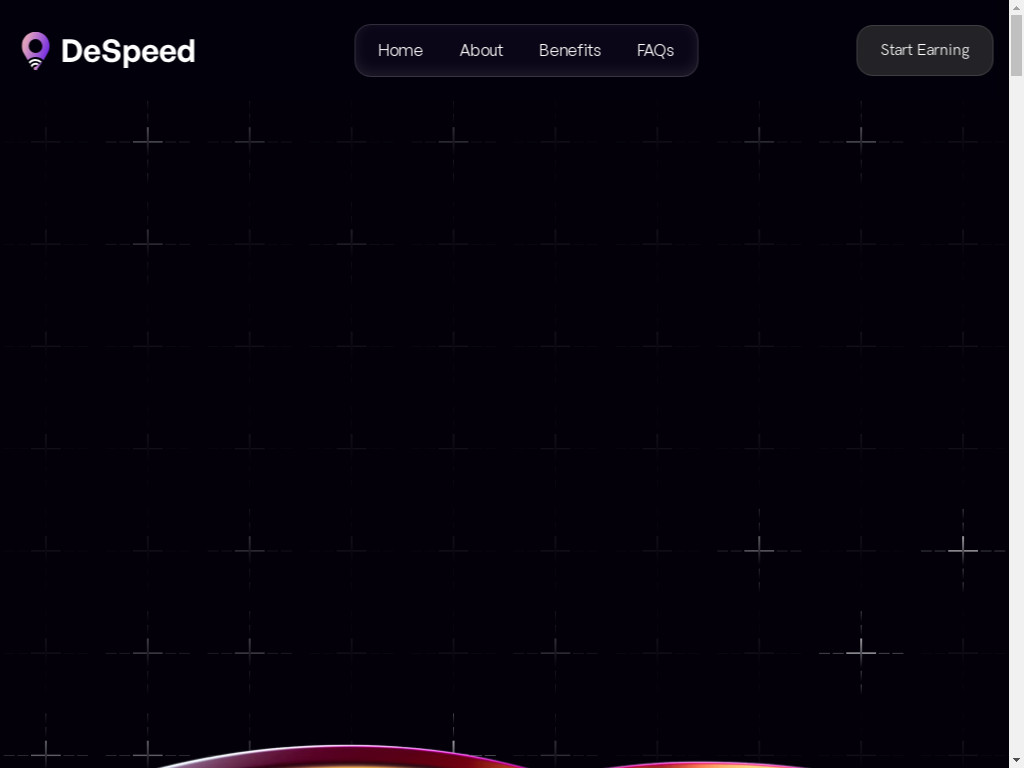Viewport: 1024px width, 768px height.
Task: Click the scrollbar up arrow
Action: point(1016,7)
